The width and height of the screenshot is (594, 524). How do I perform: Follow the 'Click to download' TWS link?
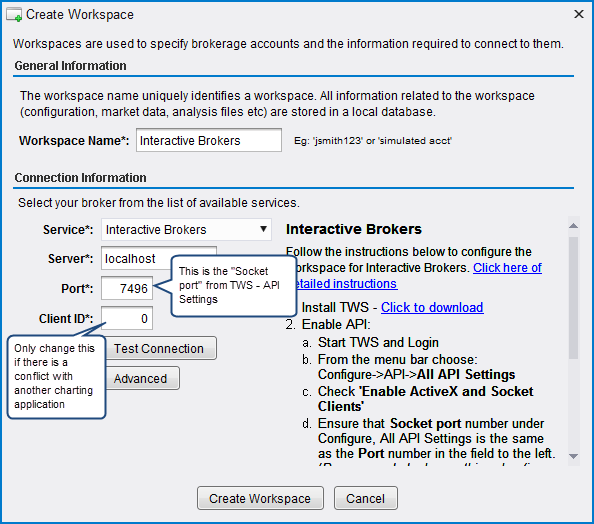point(432,307)
